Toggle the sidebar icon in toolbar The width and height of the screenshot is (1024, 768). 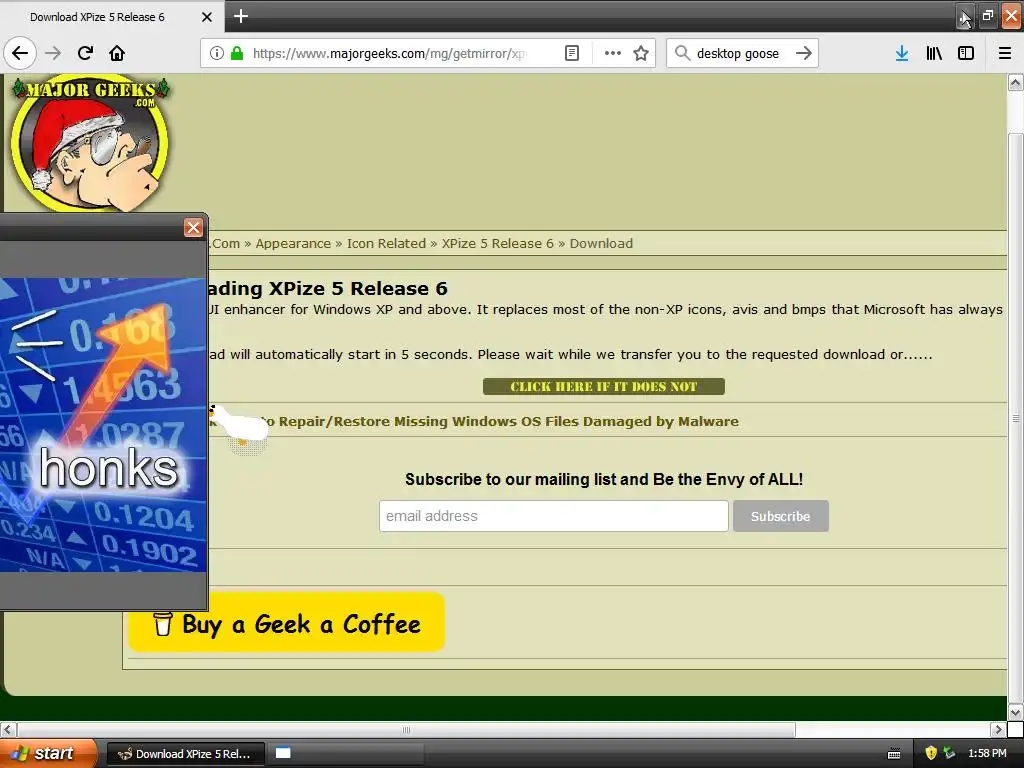(966, 53)
